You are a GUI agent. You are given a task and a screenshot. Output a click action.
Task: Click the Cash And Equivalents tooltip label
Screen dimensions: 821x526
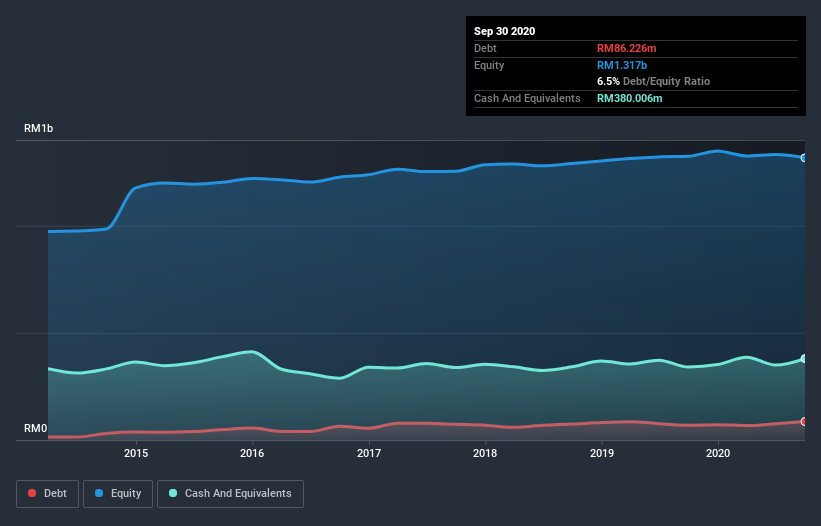(527, 98)
